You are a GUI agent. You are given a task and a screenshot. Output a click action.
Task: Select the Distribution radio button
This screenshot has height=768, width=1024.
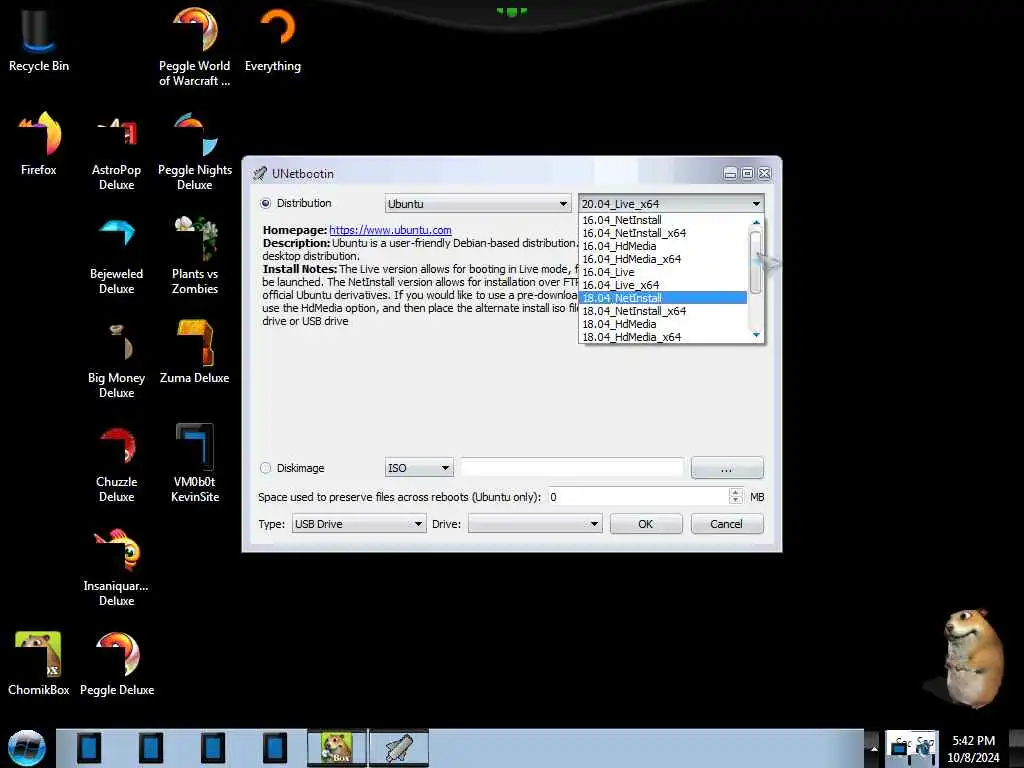265,203
